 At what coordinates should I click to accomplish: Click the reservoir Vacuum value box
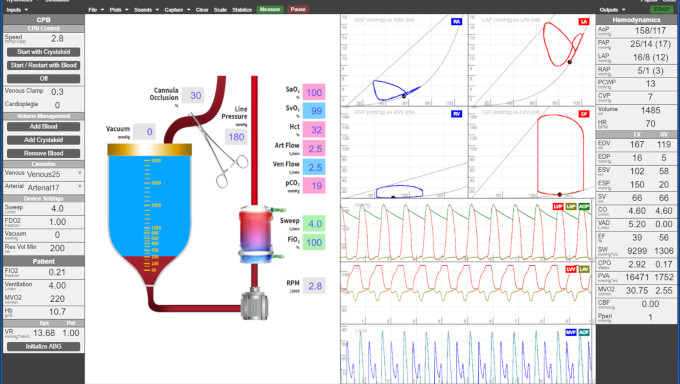tap(144, 132)
